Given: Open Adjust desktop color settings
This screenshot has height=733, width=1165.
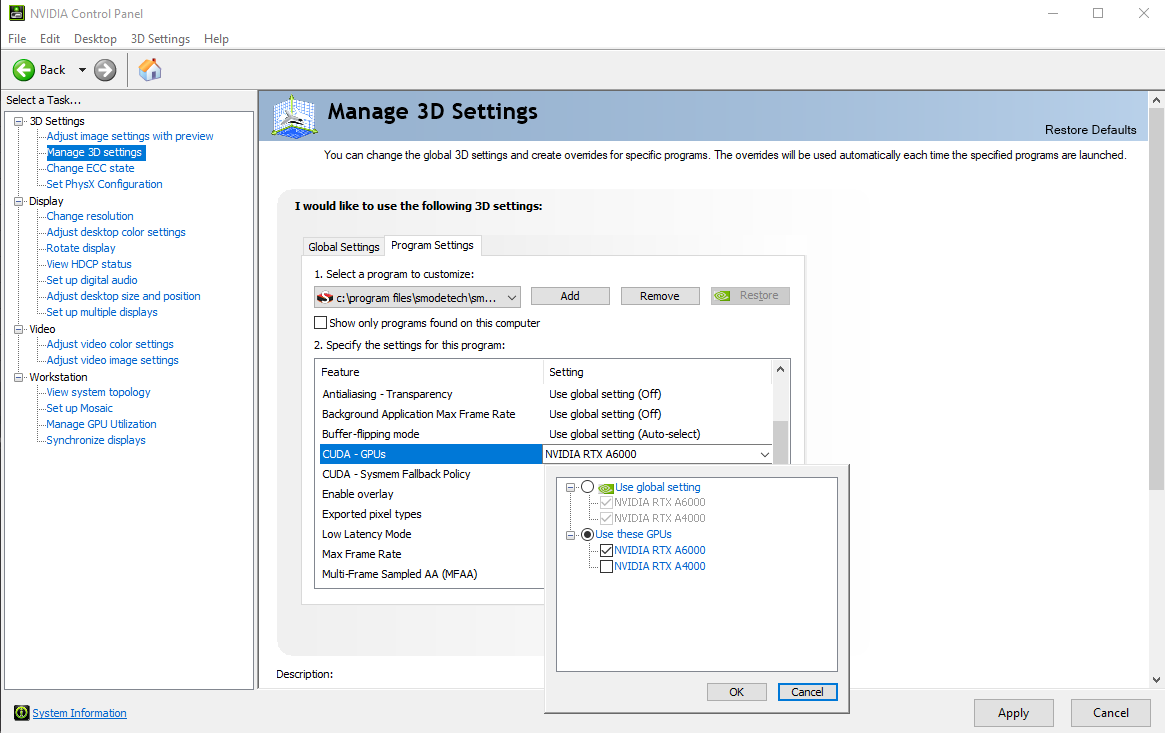Looking at the screenshot, I should coord(116,232).
